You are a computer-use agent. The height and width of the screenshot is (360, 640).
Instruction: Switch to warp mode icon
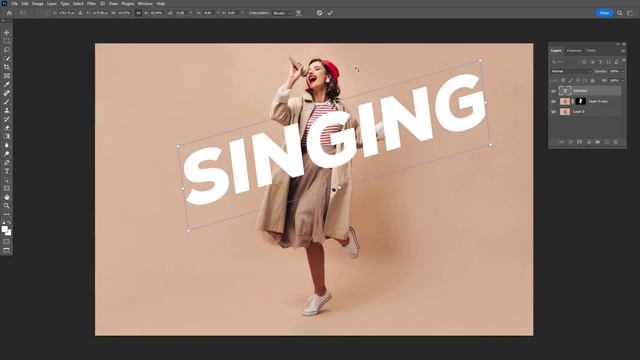pos(299,13)
